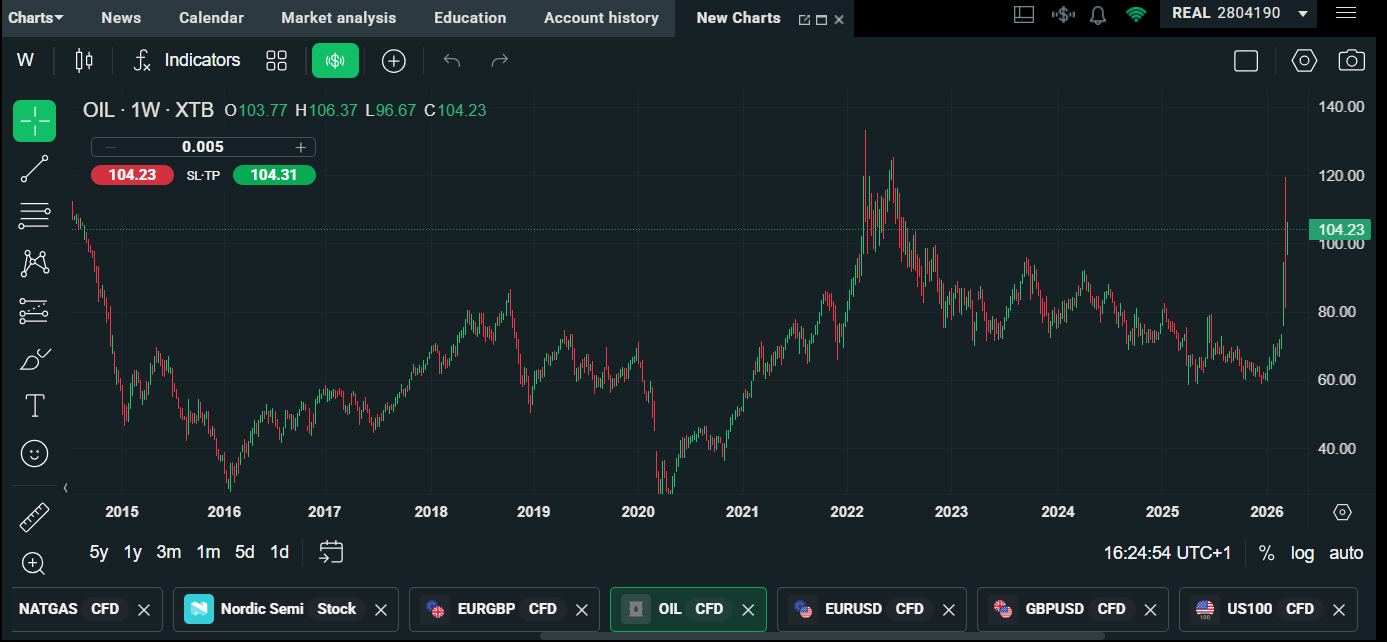The height and width of the screenshot is (642, 1387).
Task: Open the emoji sticker tool
Action: point(34,454)
